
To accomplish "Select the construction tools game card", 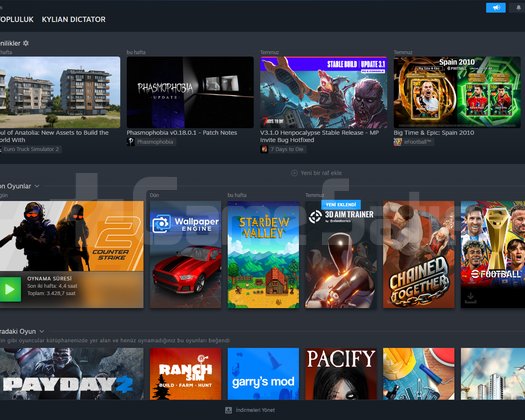I will tap(419, 374).
